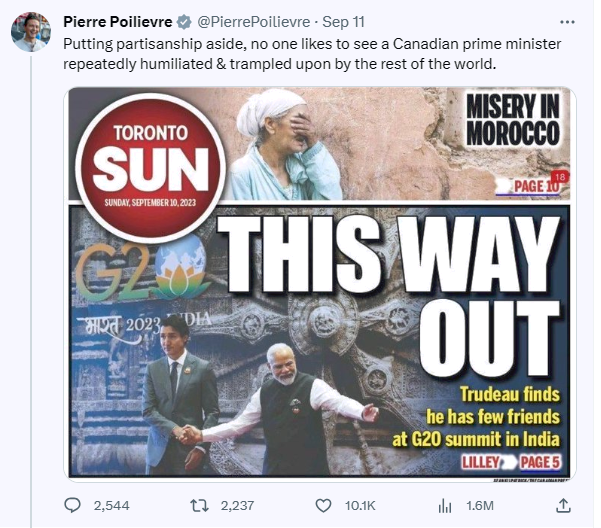Click the reply speech bubble icon
601x528 pixels.
[72, 505]
